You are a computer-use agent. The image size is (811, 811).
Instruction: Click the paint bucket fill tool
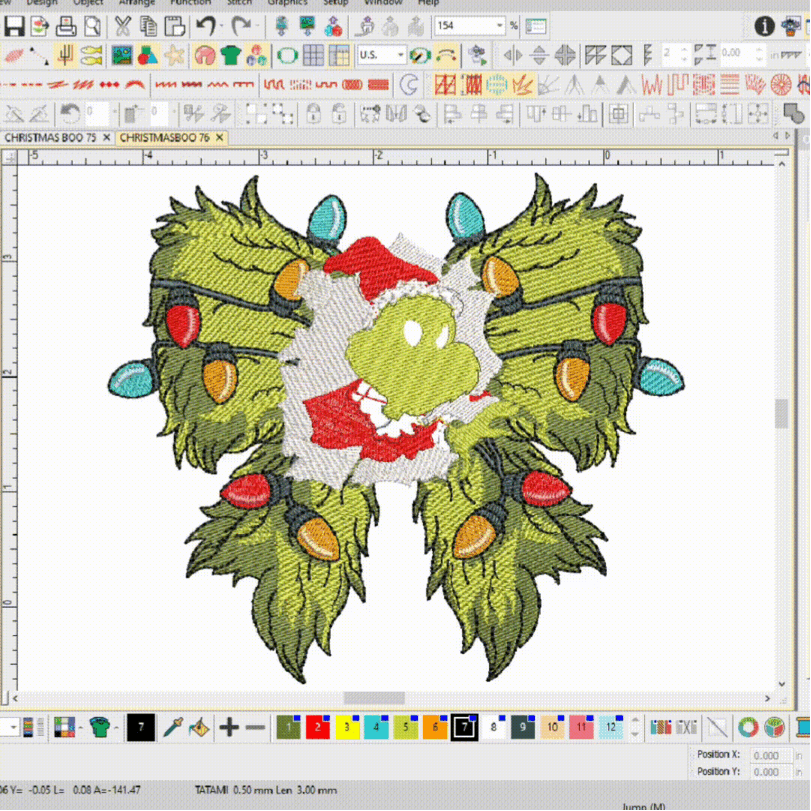(x=198, y=728)
